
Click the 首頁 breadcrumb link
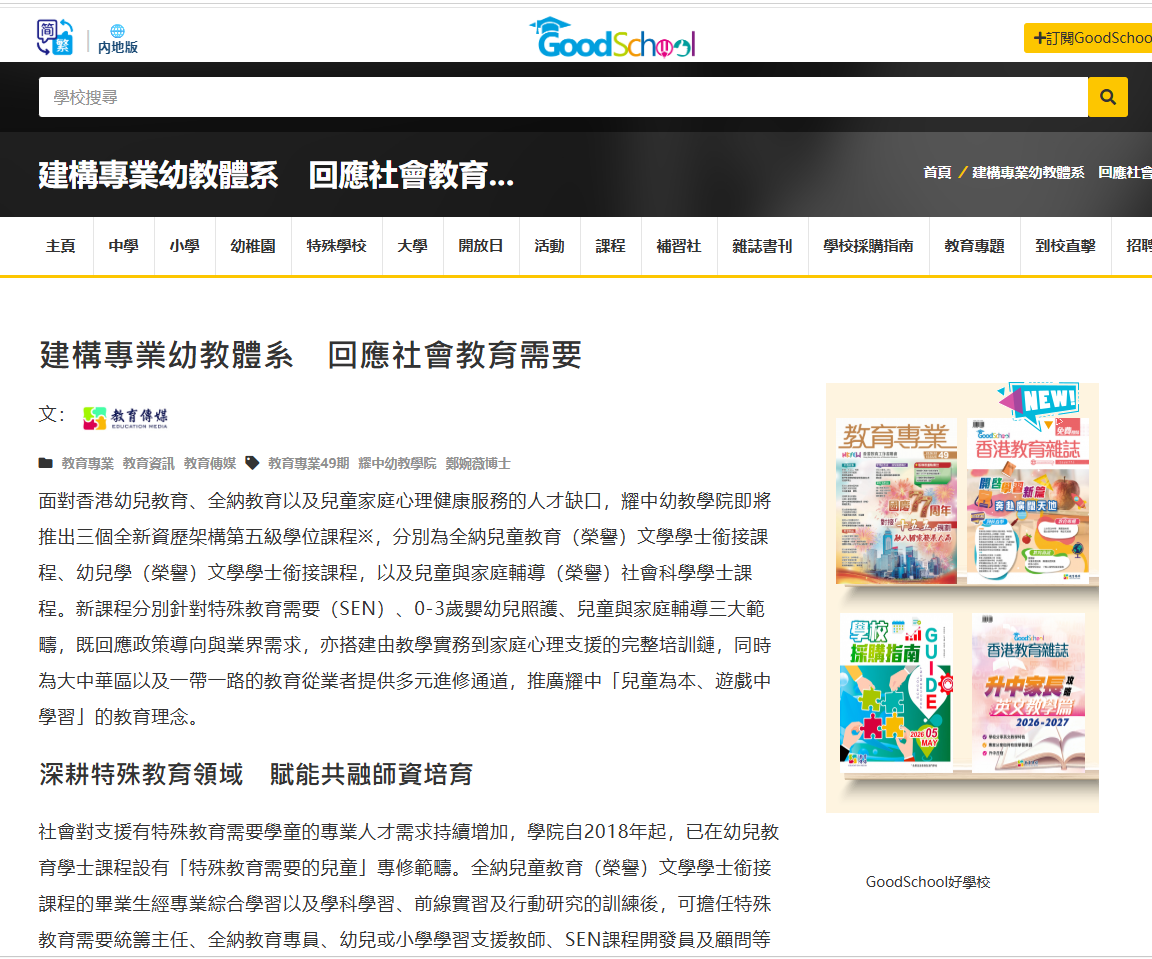coord(937,173)
